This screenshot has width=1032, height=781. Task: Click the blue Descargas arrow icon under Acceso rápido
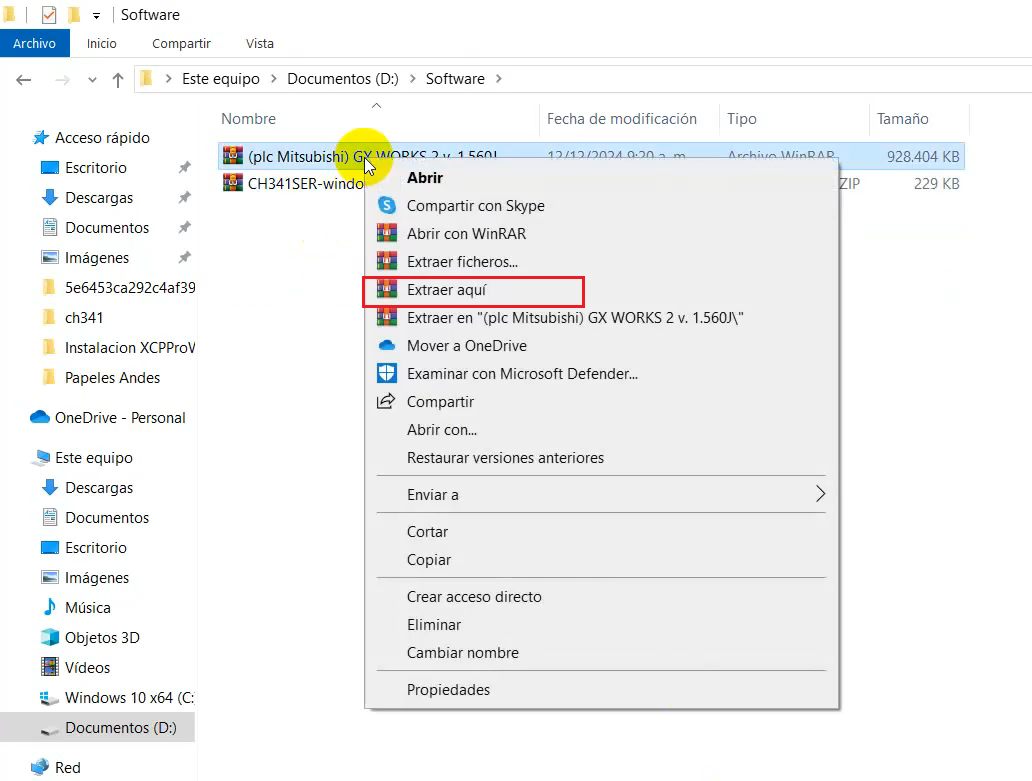[x=50, y=197]
